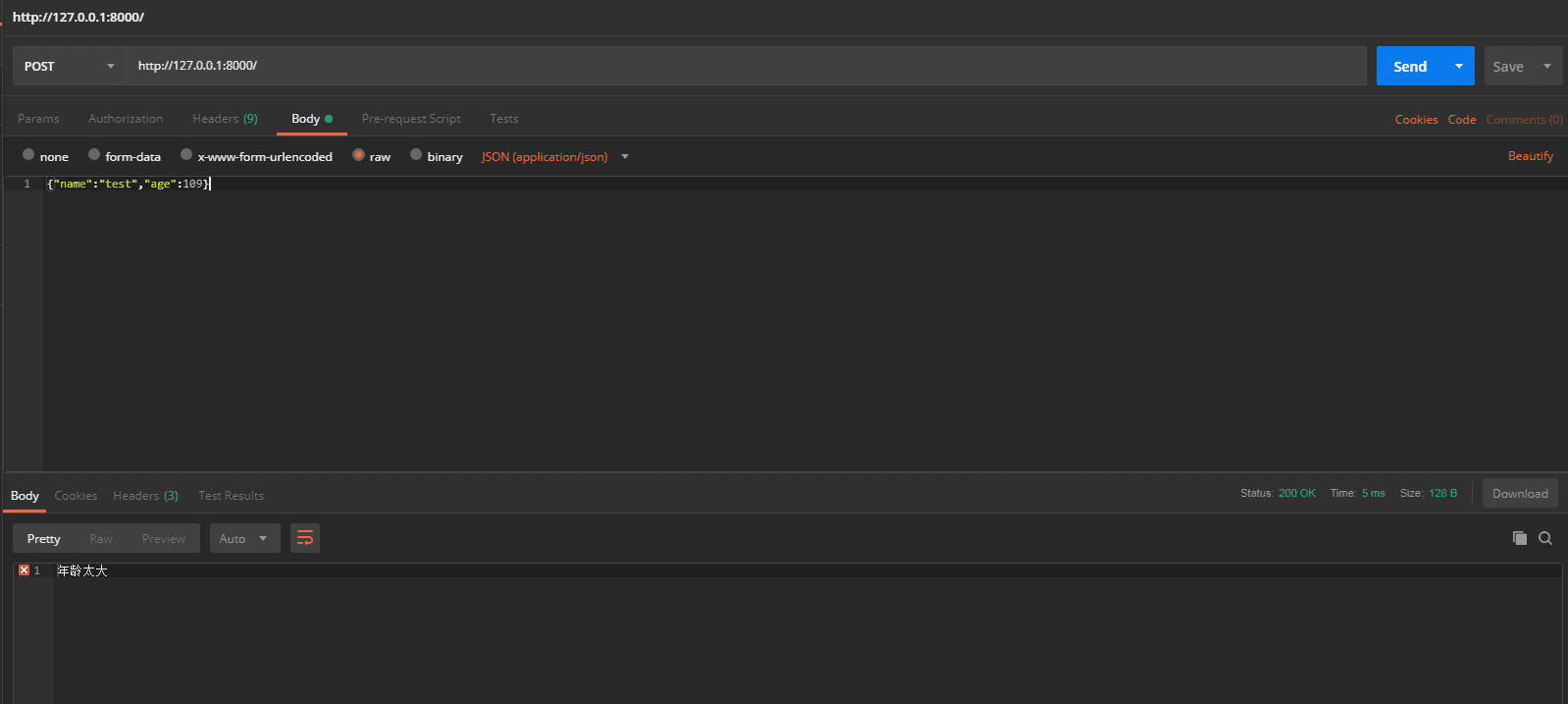Select the none body type
This screenshot has height=704, width=1568.
click(x=45, y=156)
